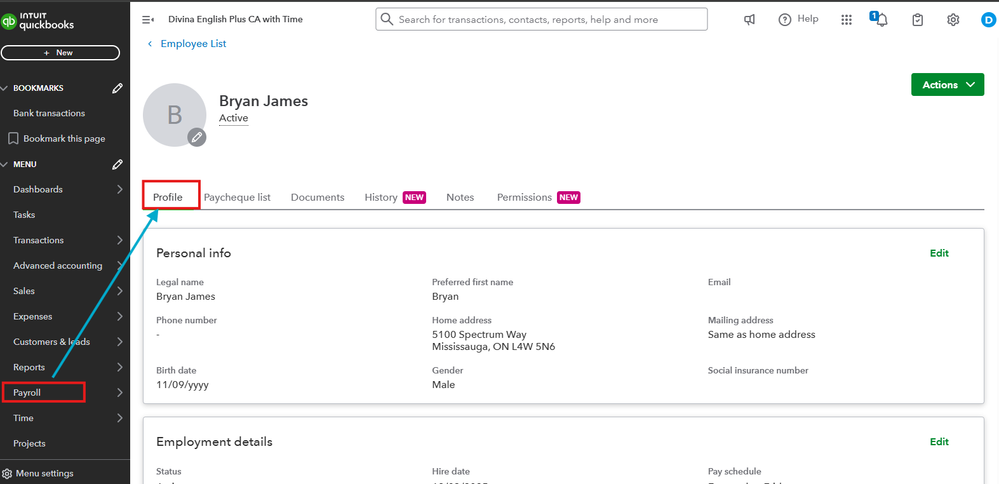Open the settings gear icon
The height and width of the screenshot is (484, 999).
[x=953, y=19]
